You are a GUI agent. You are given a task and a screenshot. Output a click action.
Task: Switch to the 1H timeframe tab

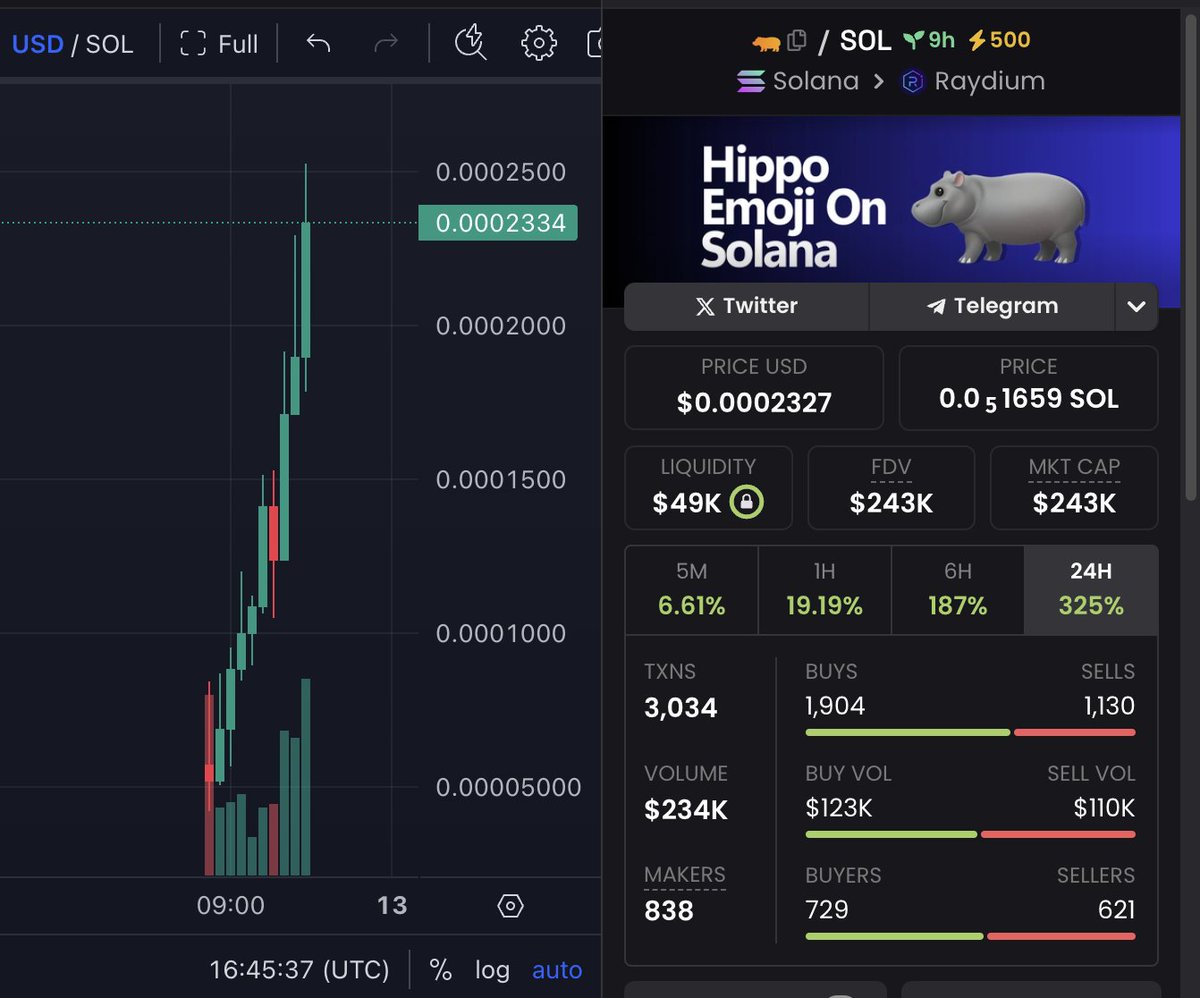(824, 590)
